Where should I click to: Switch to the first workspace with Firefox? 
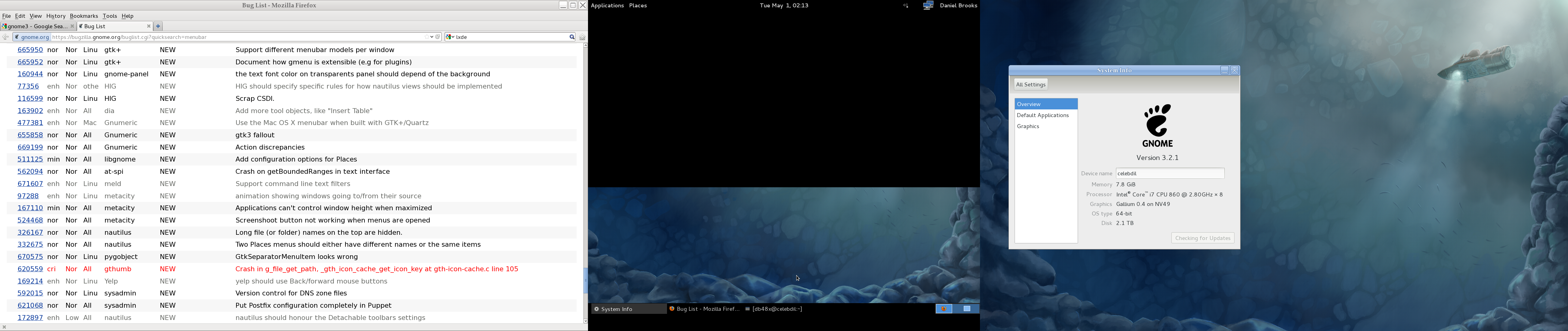[944, 309]
